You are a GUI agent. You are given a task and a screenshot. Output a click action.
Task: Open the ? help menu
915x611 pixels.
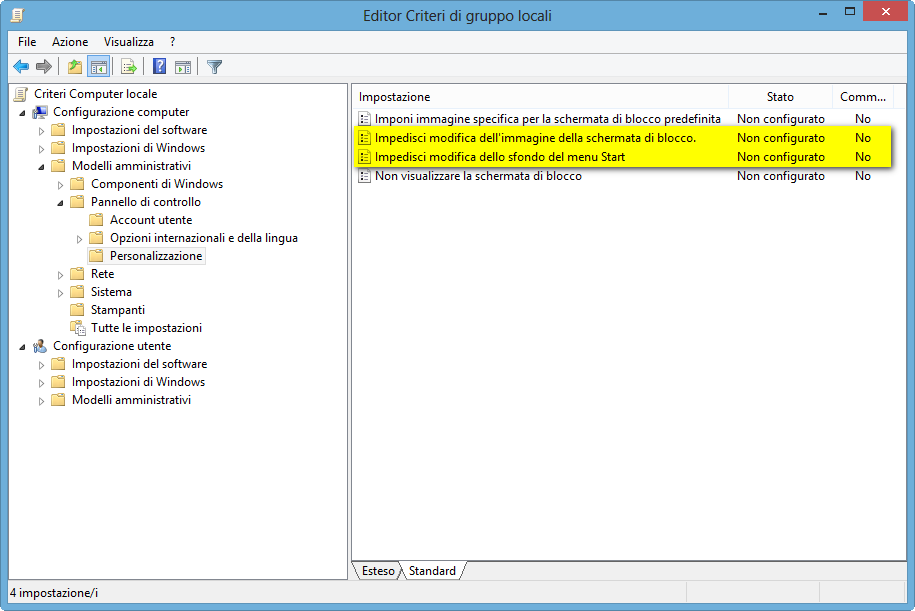tap(172, 42)
